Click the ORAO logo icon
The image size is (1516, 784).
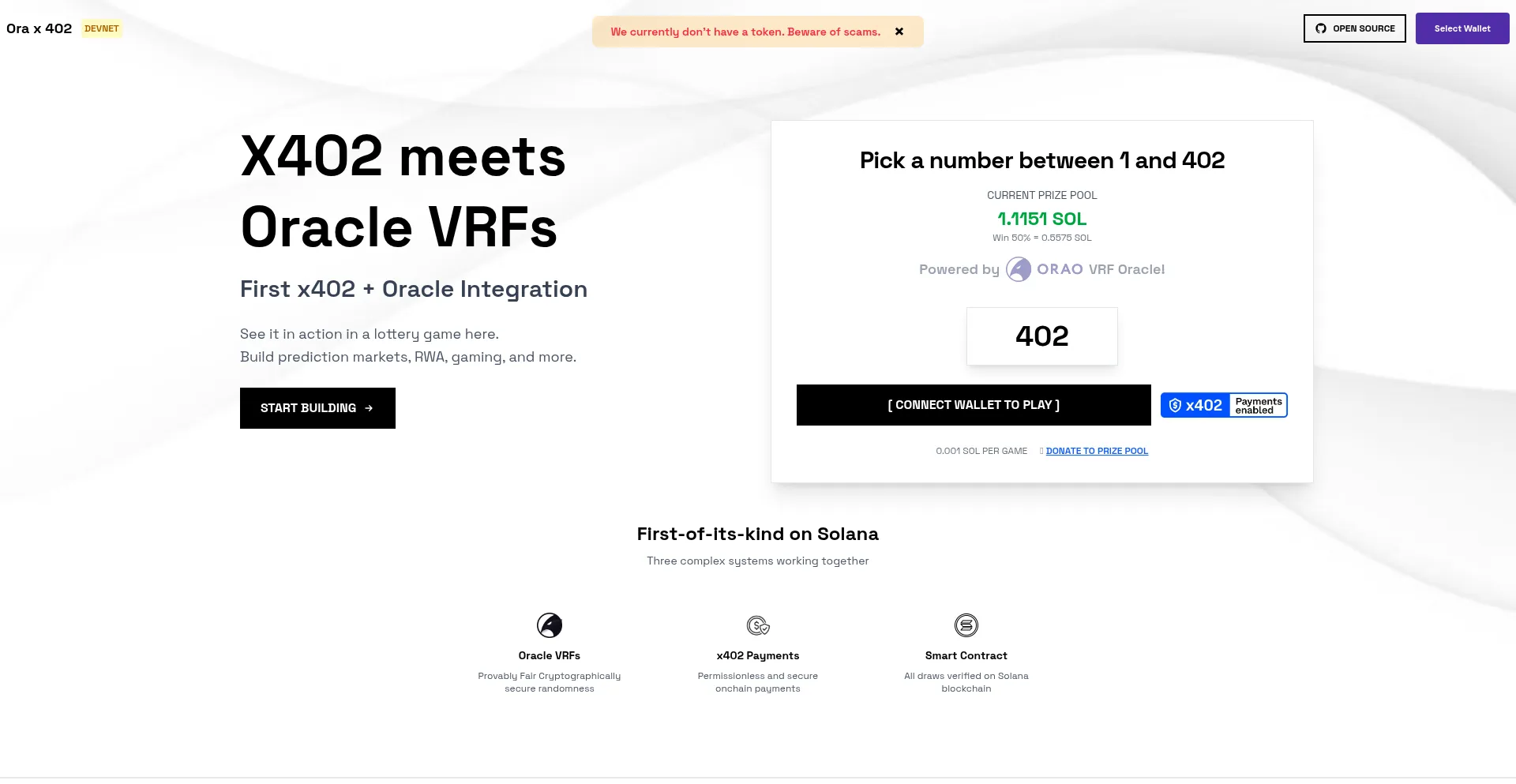point(1019,269)
